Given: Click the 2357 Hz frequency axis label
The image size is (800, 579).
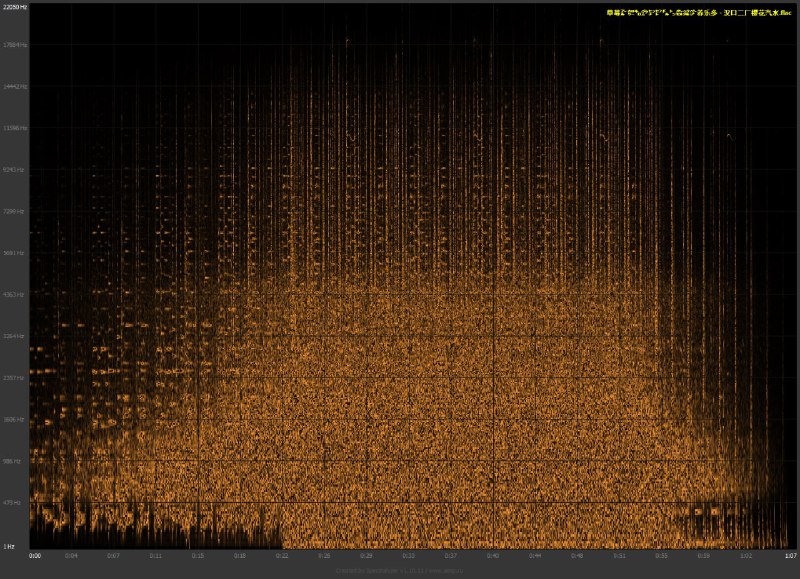Looking at the screenshot, I should [14, 378].
